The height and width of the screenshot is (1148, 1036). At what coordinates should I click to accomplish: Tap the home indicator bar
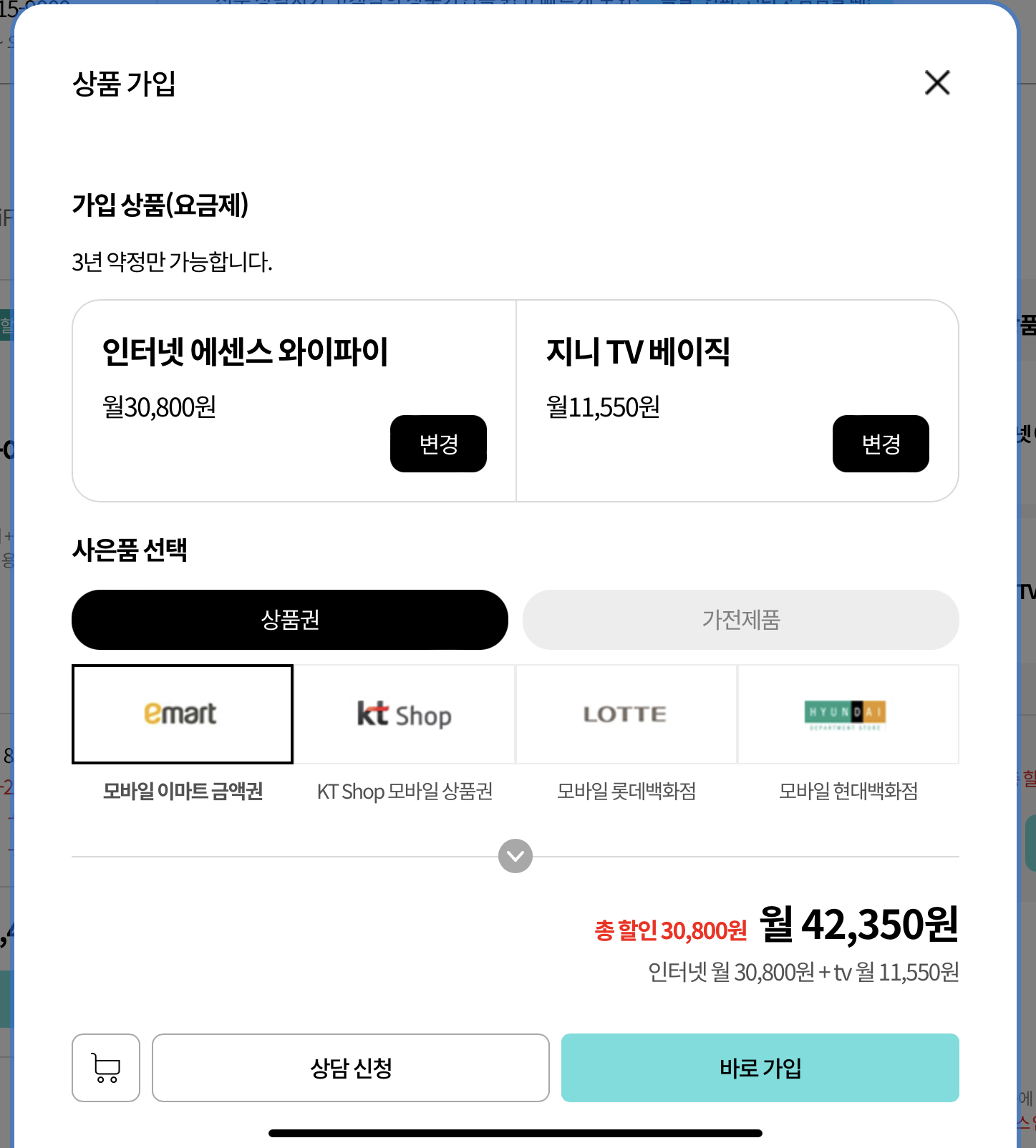coord(515,1133)
